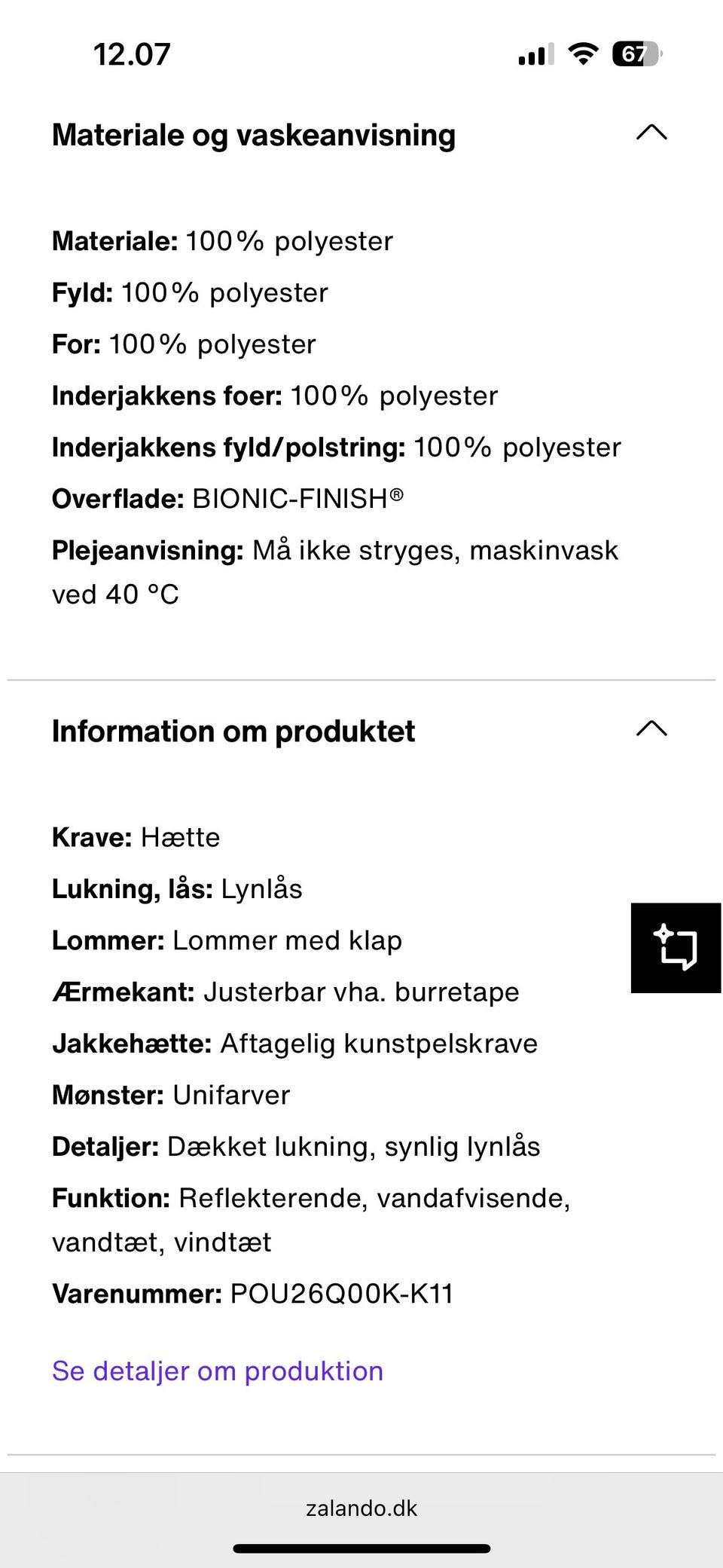Collapse the Materiale og vaskeanvisning chevron
Screen dimensions: 723x1568
651,133
